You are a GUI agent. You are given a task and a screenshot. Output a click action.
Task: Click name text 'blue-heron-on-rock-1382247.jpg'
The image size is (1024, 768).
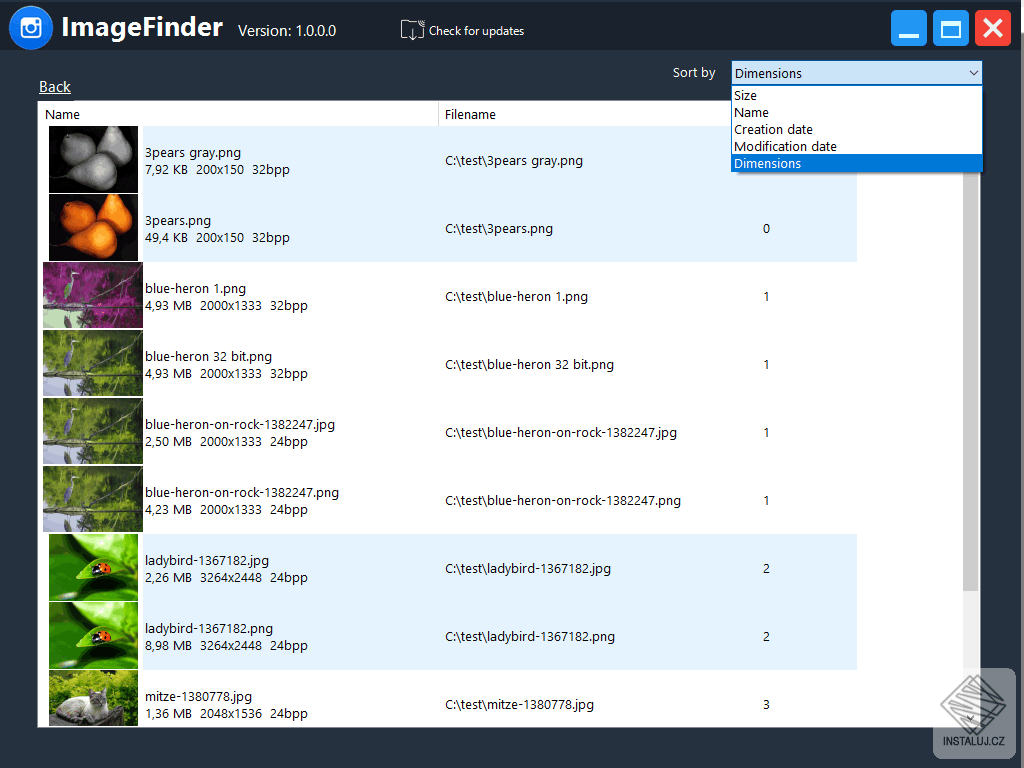click(240, 424)
